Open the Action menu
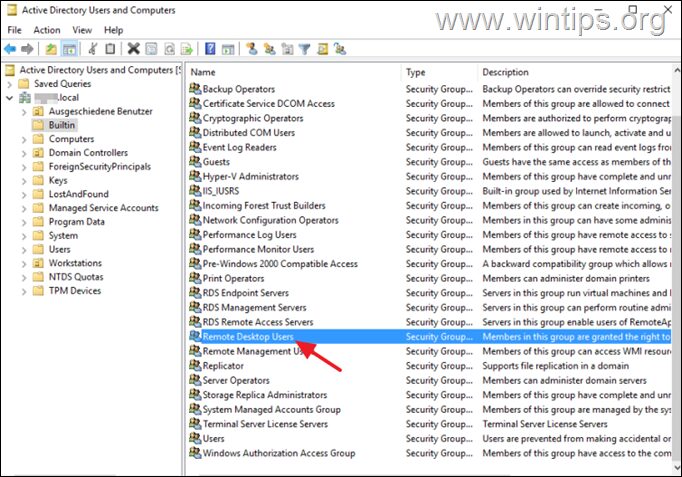This screenshot has height=477, width=682. pos(47,30)
